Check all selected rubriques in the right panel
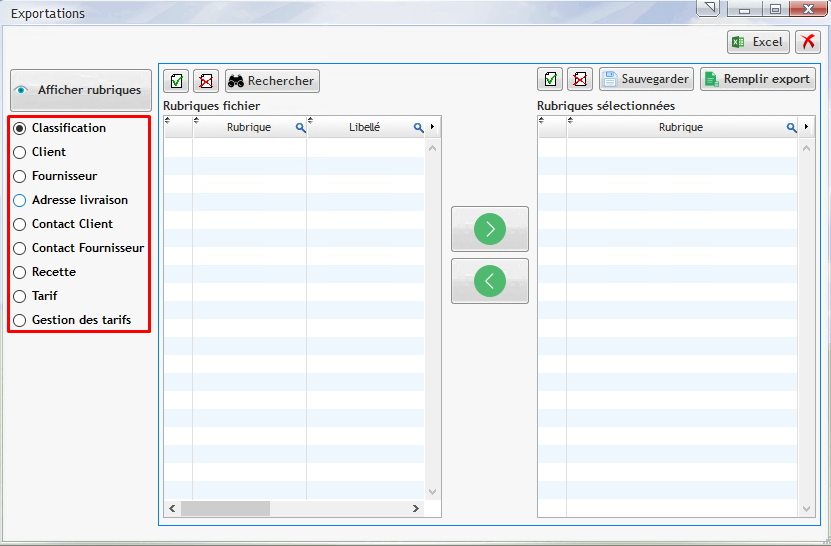The width and height of the screenshot is (831, 546). (x=549, y=79)
